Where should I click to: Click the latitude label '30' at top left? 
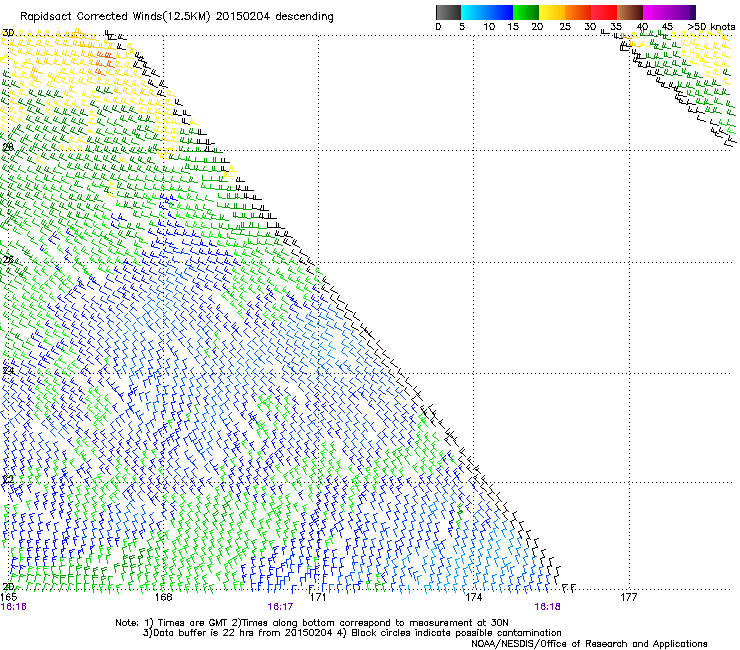pyautogui.click(x=8, y=33)
